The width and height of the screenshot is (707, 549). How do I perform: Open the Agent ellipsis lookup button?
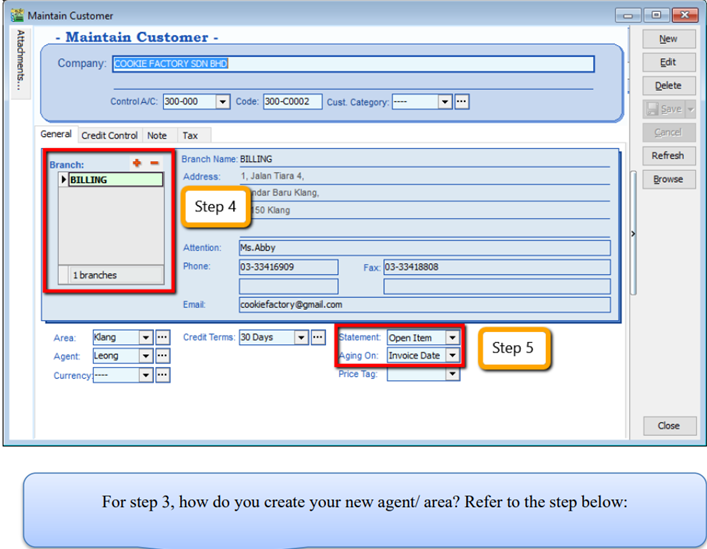tap(162, 356)
